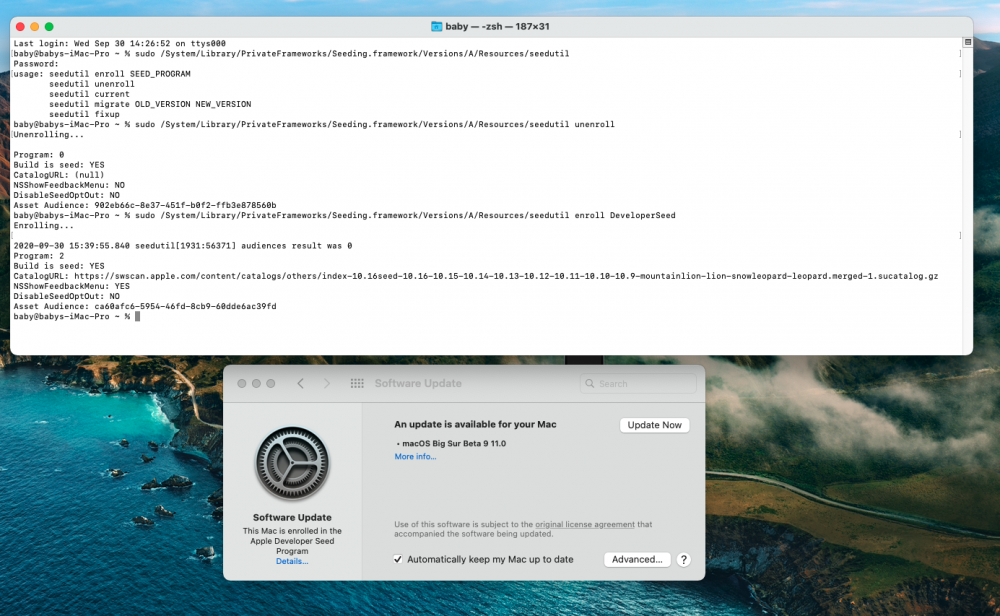
Task: Show all preferences grid icon
Action: tap(357, 383)
